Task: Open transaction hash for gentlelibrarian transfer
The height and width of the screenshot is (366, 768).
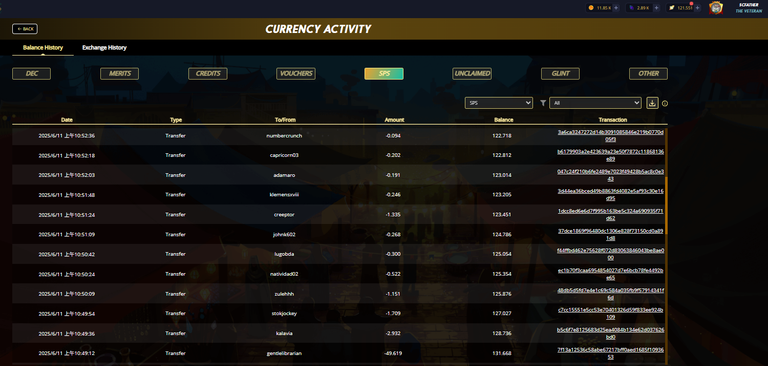Action: click(x=610, y=353)
